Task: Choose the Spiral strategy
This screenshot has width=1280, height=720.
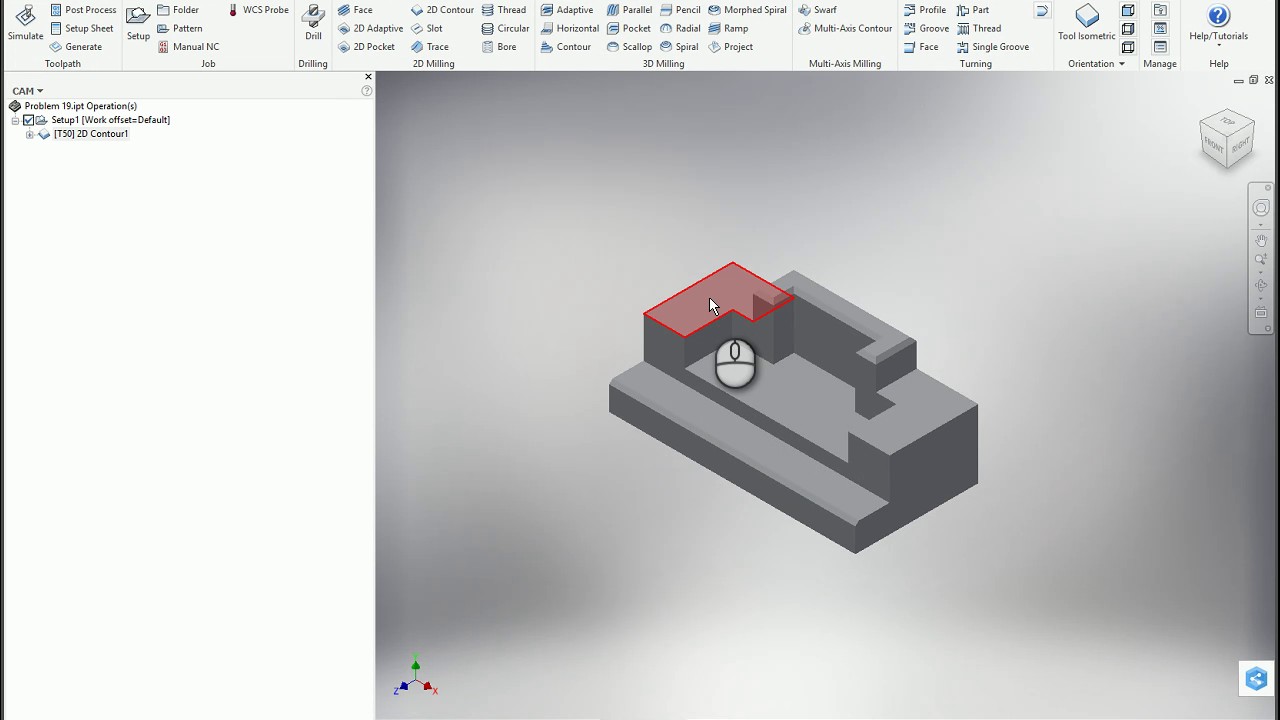Action: 679,47
